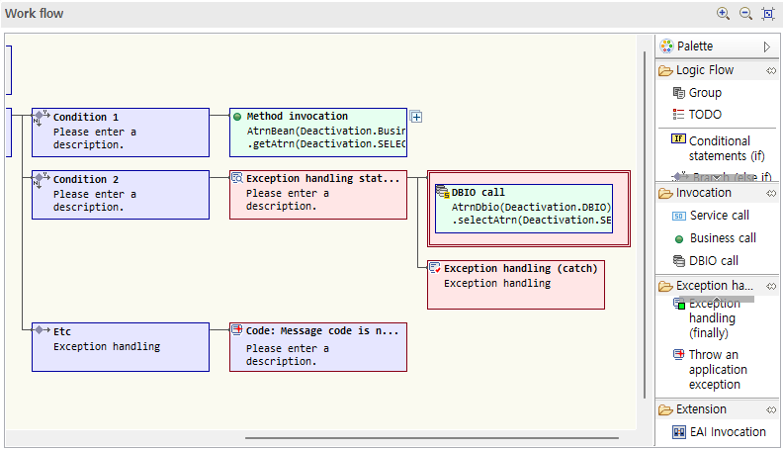Click the zoom out magnifier icon
The image size is (783, 449).
pyautogui.click(x=745, y=14)
